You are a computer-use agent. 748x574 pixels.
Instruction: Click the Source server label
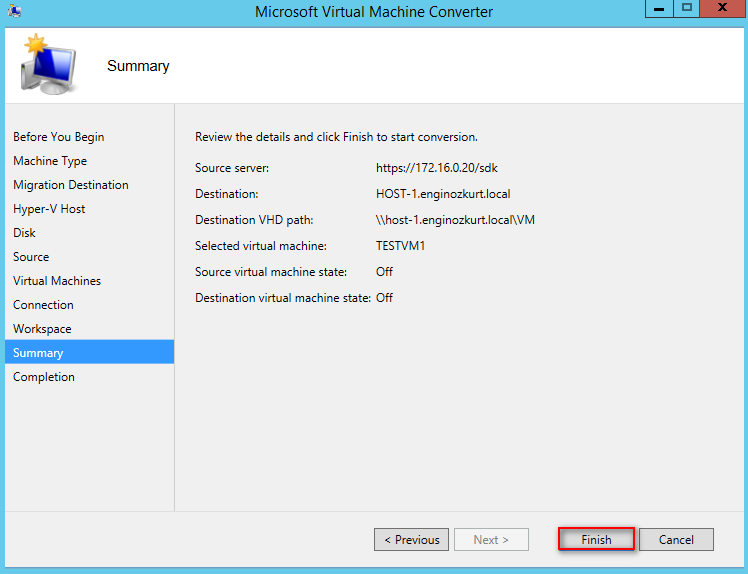232,168
